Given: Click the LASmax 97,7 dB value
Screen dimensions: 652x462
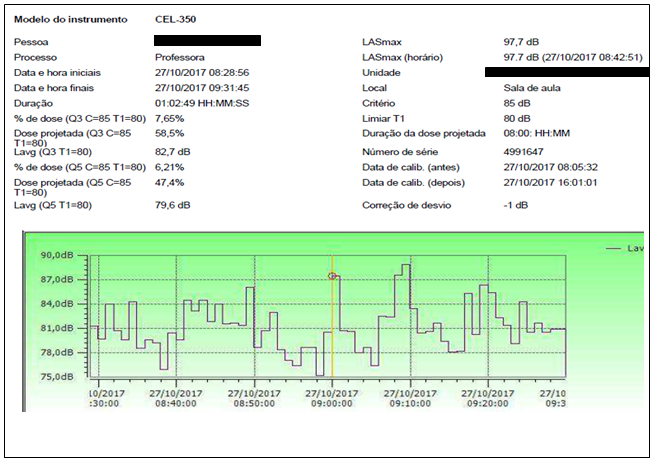Looking at the screenshot, I should pos(521,43).
